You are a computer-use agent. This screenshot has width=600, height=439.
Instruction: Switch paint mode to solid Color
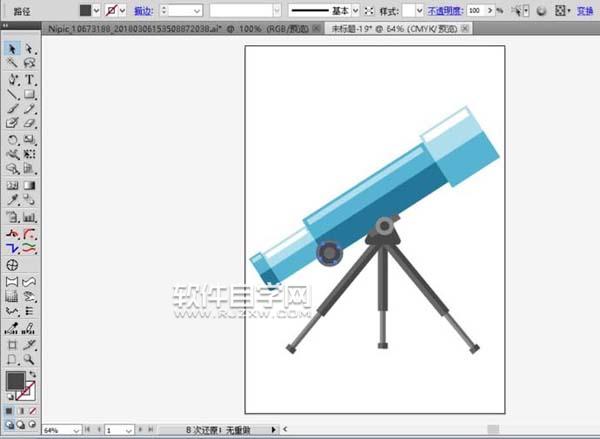[x=9, y=410]
